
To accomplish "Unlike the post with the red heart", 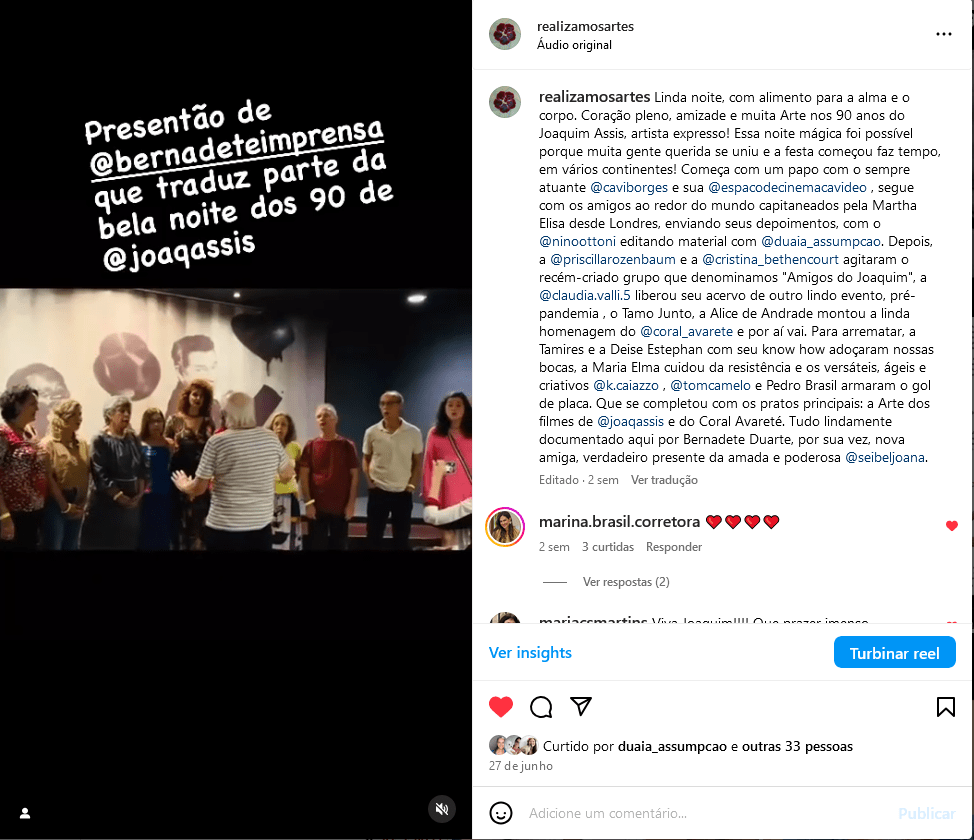I will [501, 707].
